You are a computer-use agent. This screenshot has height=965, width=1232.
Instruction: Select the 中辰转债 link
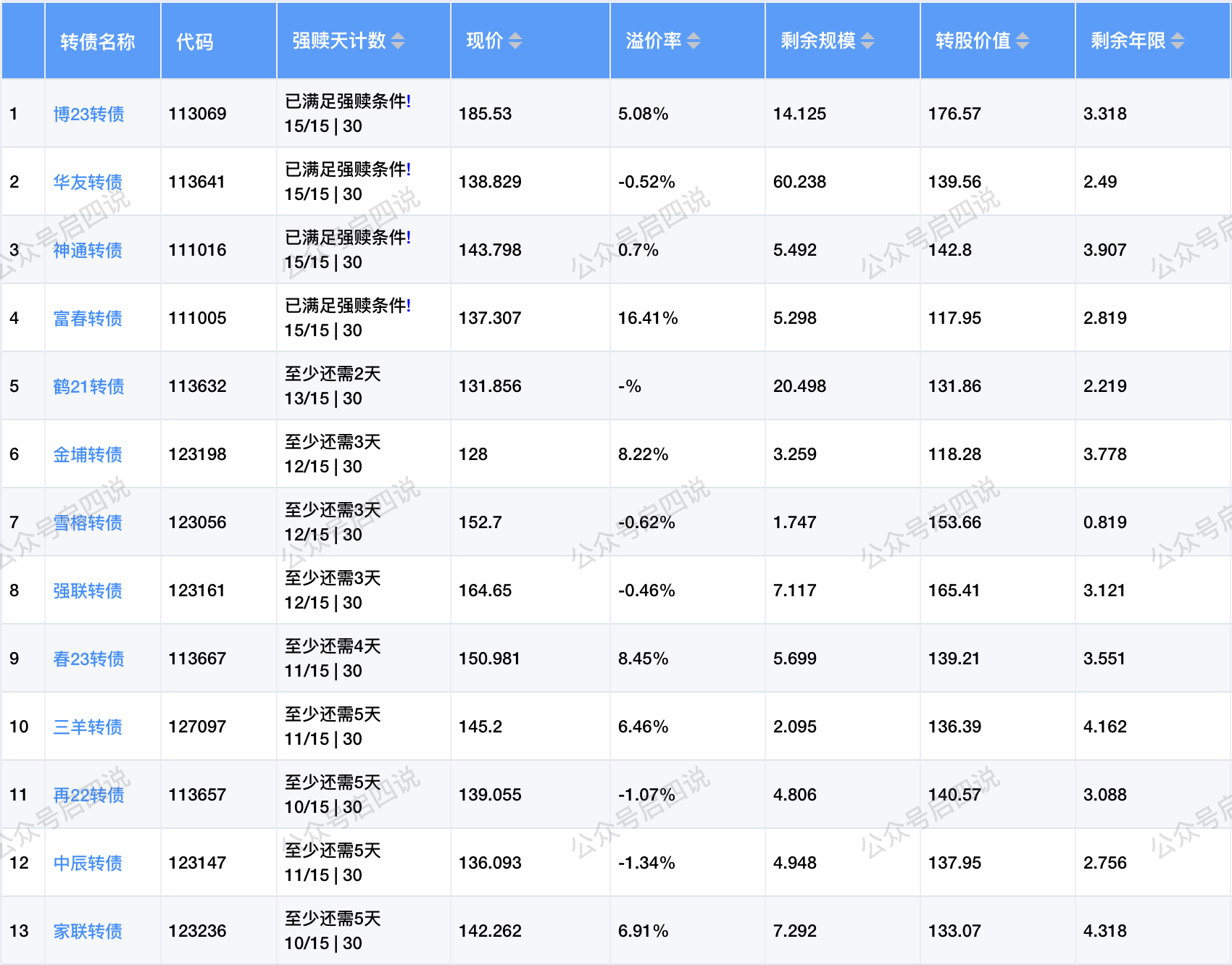click(88, 864)
